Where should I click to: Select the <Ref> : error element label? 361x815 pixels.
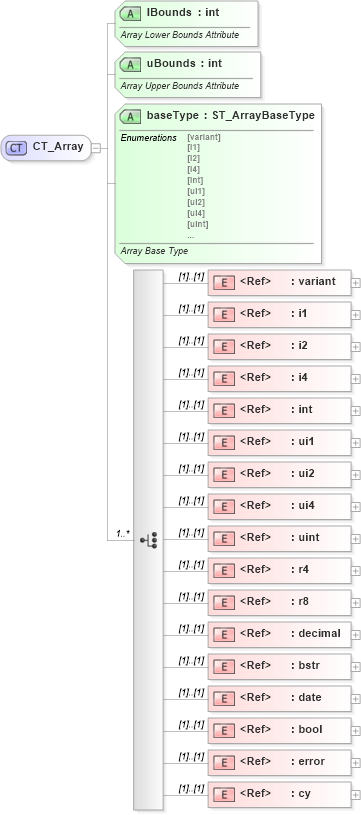(283, 761)
